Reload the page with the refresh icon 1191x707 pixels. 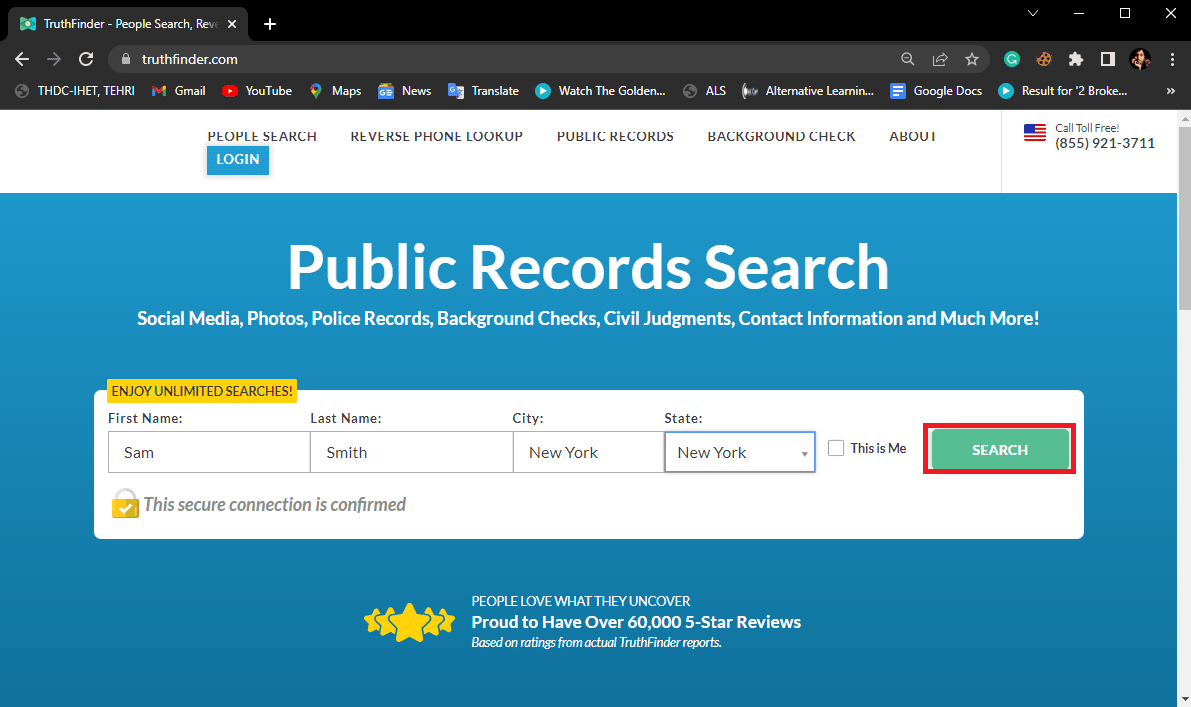pos(85,59)
